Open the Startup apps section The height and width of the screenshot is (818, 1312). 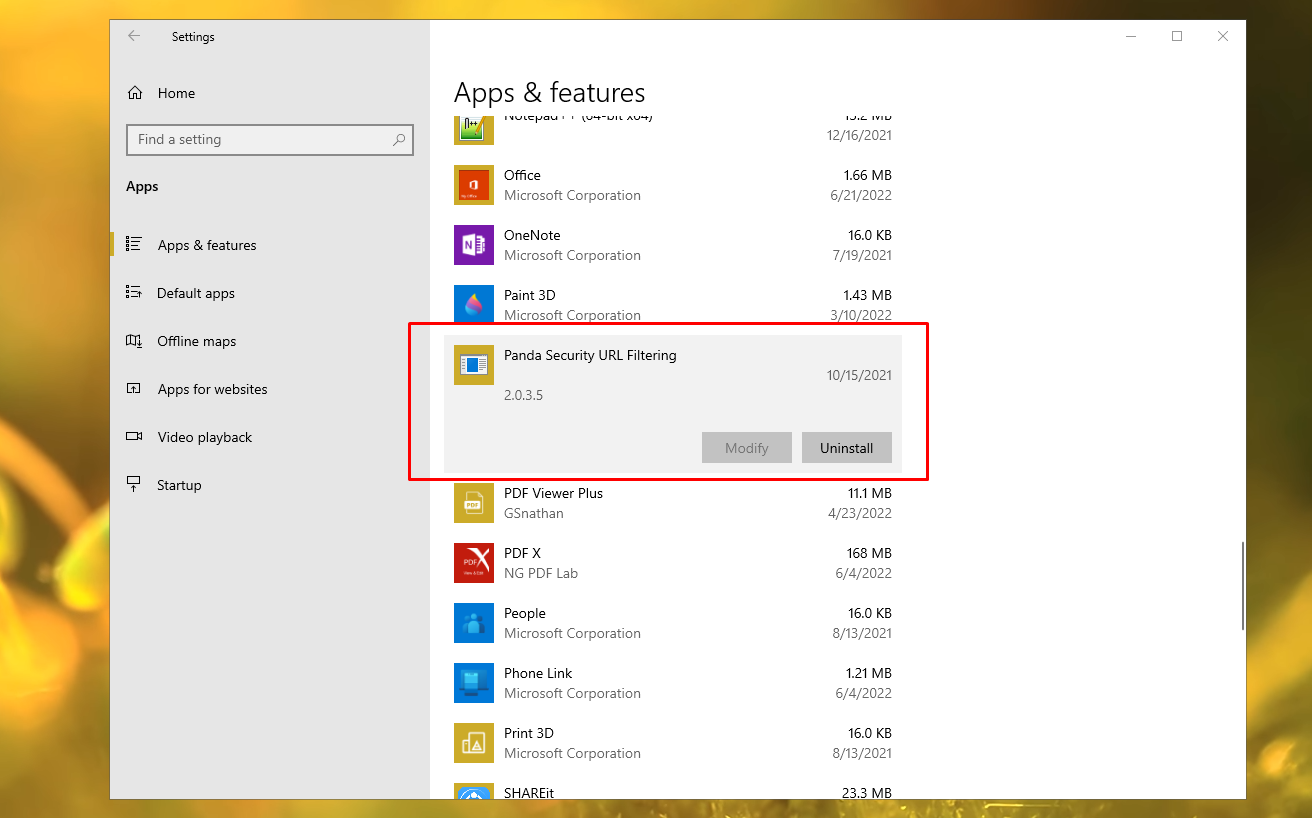[179, 485]
